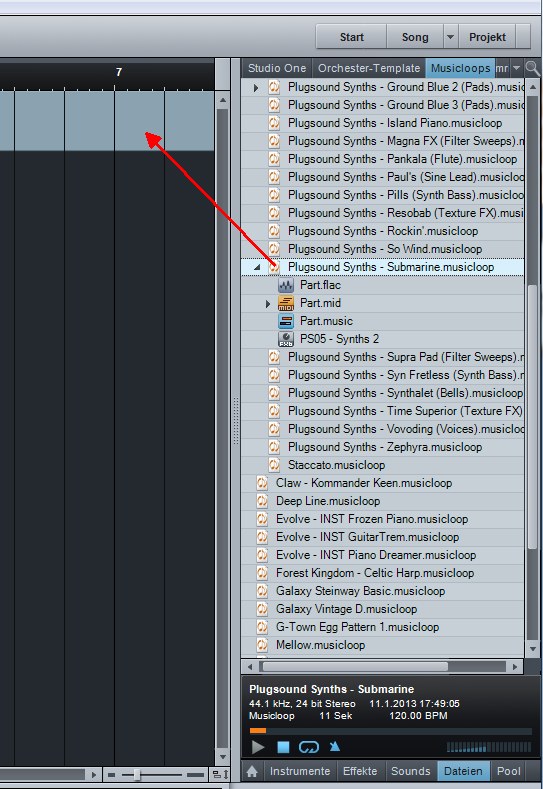Viewport: 543px width, 789px height.
Task: Click bar 7 on the timeline ruler
Action: click(119, 72)
